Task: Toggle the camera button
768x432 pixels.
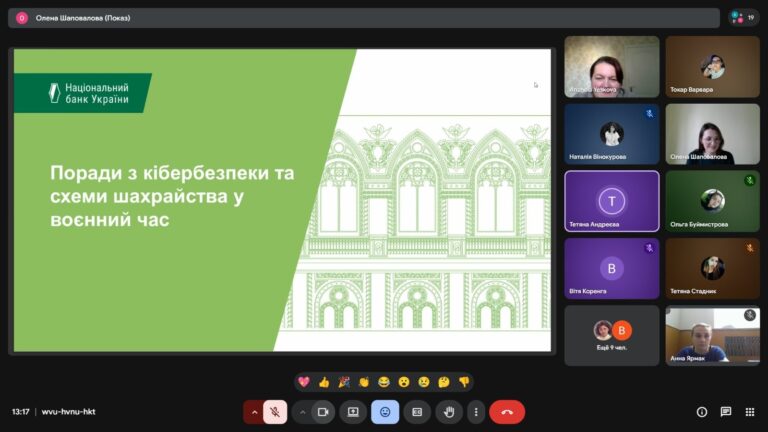Action: (323, 412)
